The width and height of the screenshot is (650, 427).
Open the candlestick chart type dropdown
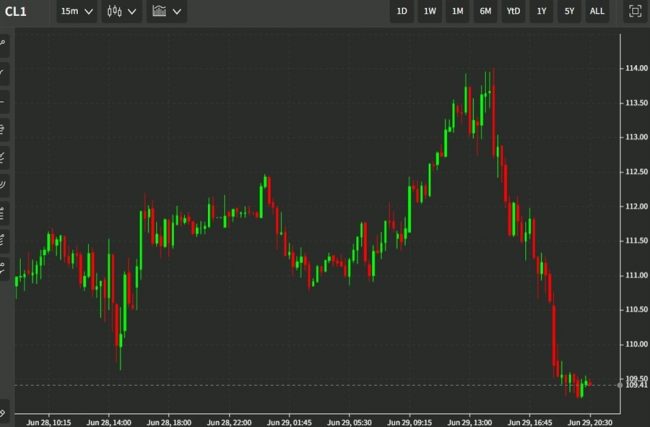(121, 12)
